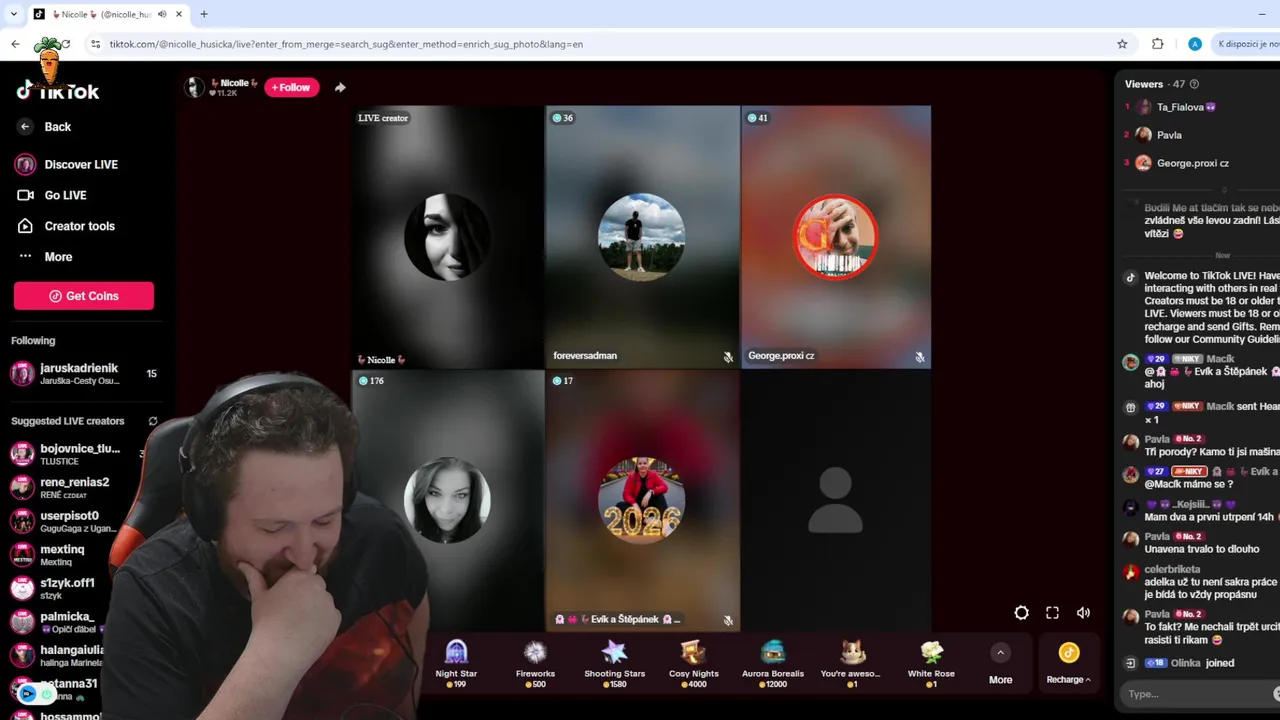The width and height of the screenshot is (1280, 720).
Task: Send You're awesome gift
Action: click(851, 664)
